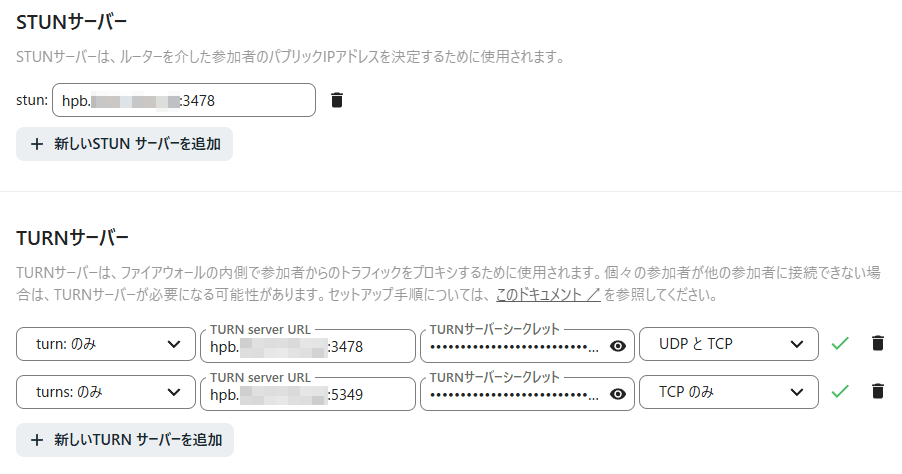Reveal secret for the second TURN server

(618, 395)
